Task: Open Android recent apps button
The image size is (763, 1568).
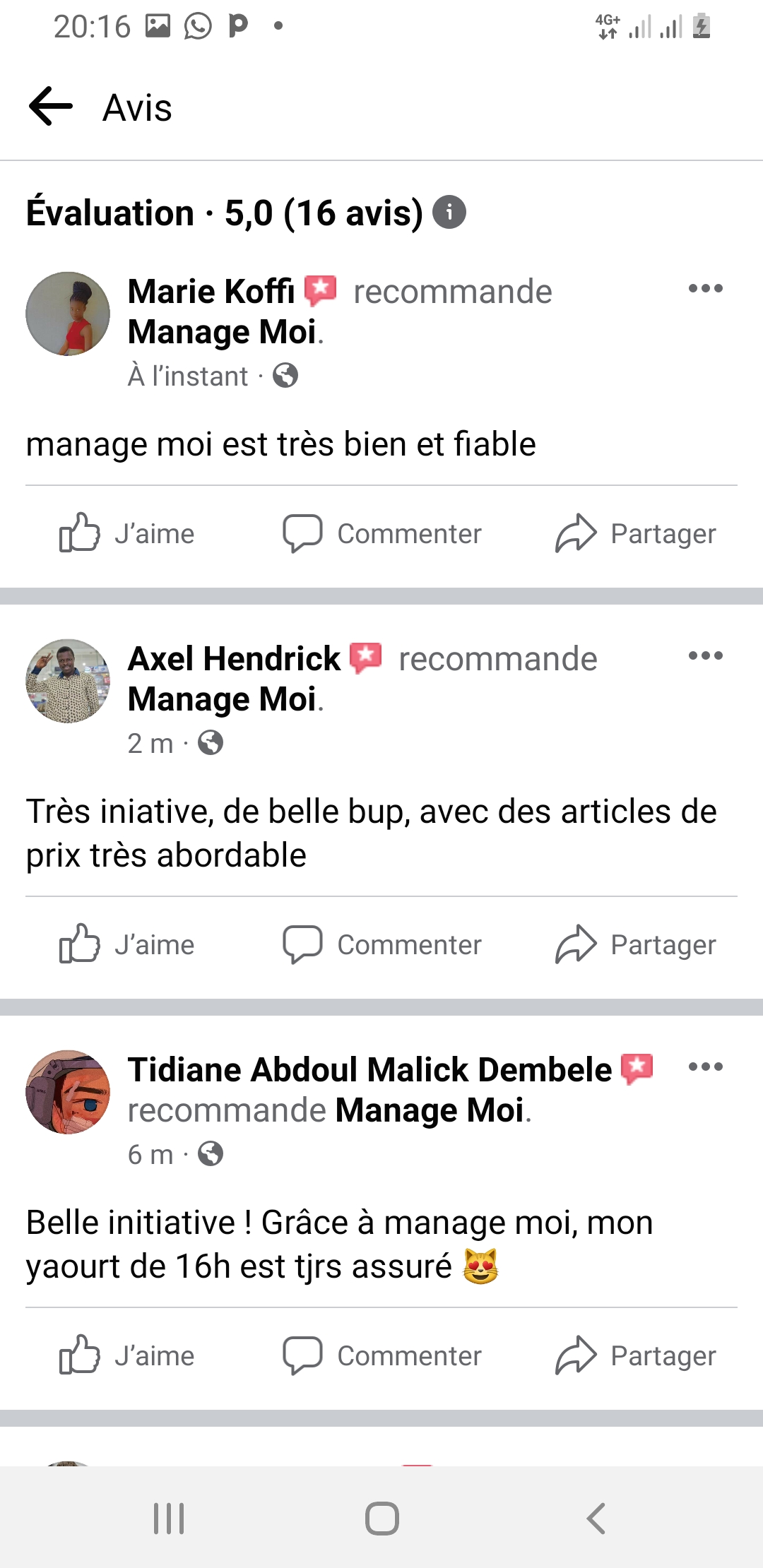Action: coord(169,1518)
